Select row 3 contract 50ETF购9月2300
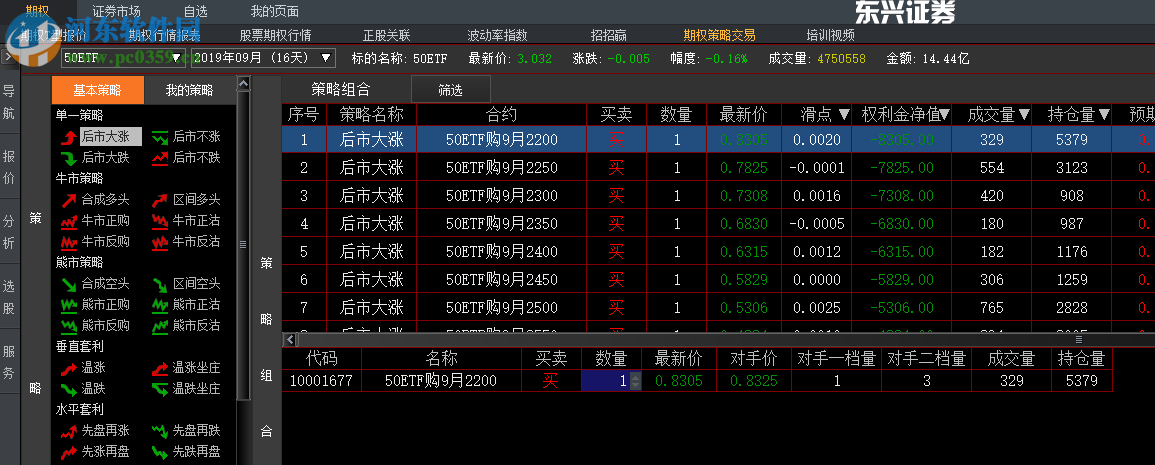This screenshot has width=1155, height=465. [x=502, y=195]
